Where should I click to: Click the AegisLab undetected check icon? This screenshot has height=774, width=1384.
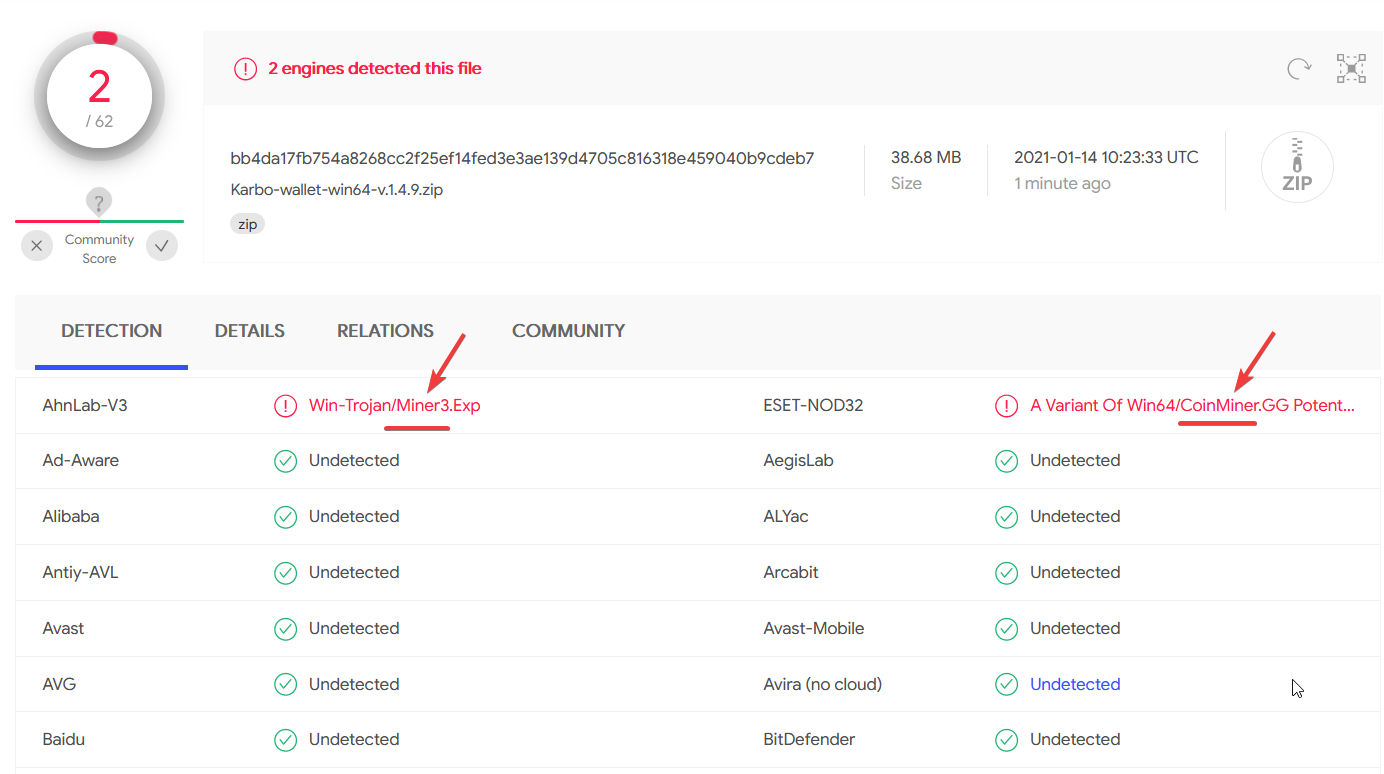tap(1006, 461)
